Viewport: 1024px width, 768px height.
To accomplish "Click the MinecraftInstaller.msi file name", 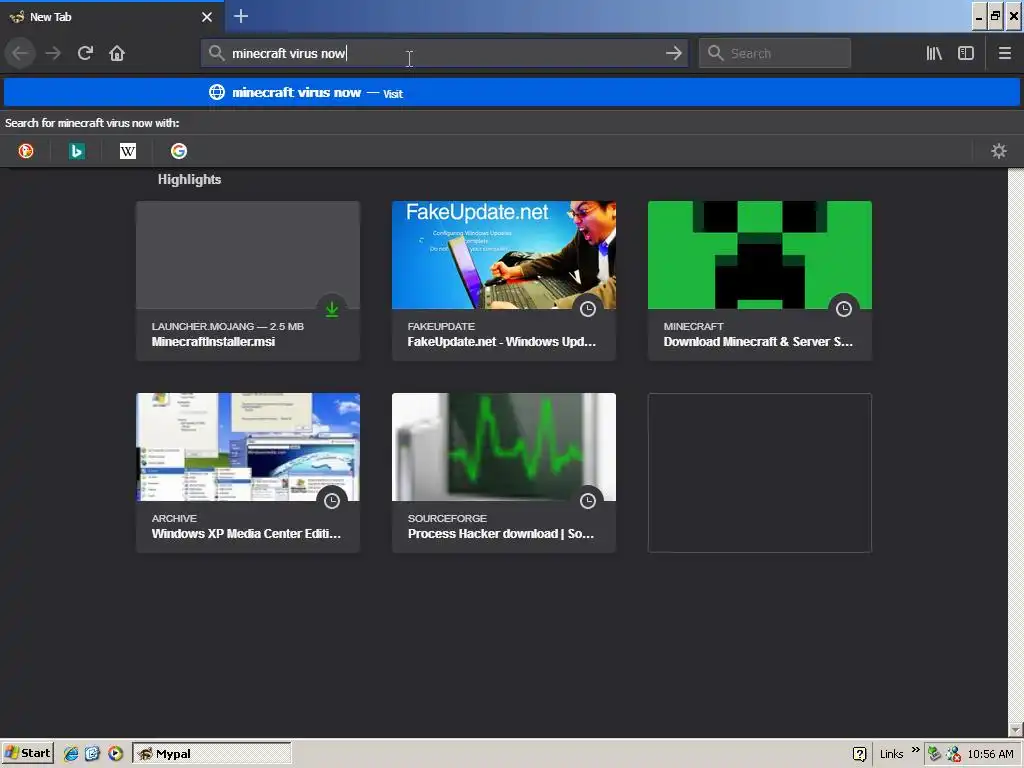I will click(x=213, y=342).
